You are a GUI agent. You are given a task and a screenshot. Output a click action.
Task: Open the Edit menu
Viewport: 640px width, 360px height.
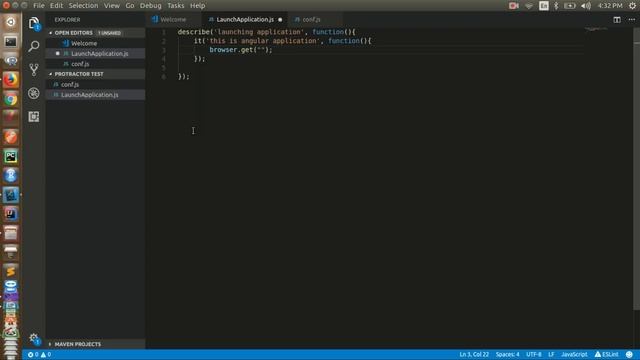pyautogui.click(x=56, y=6)
